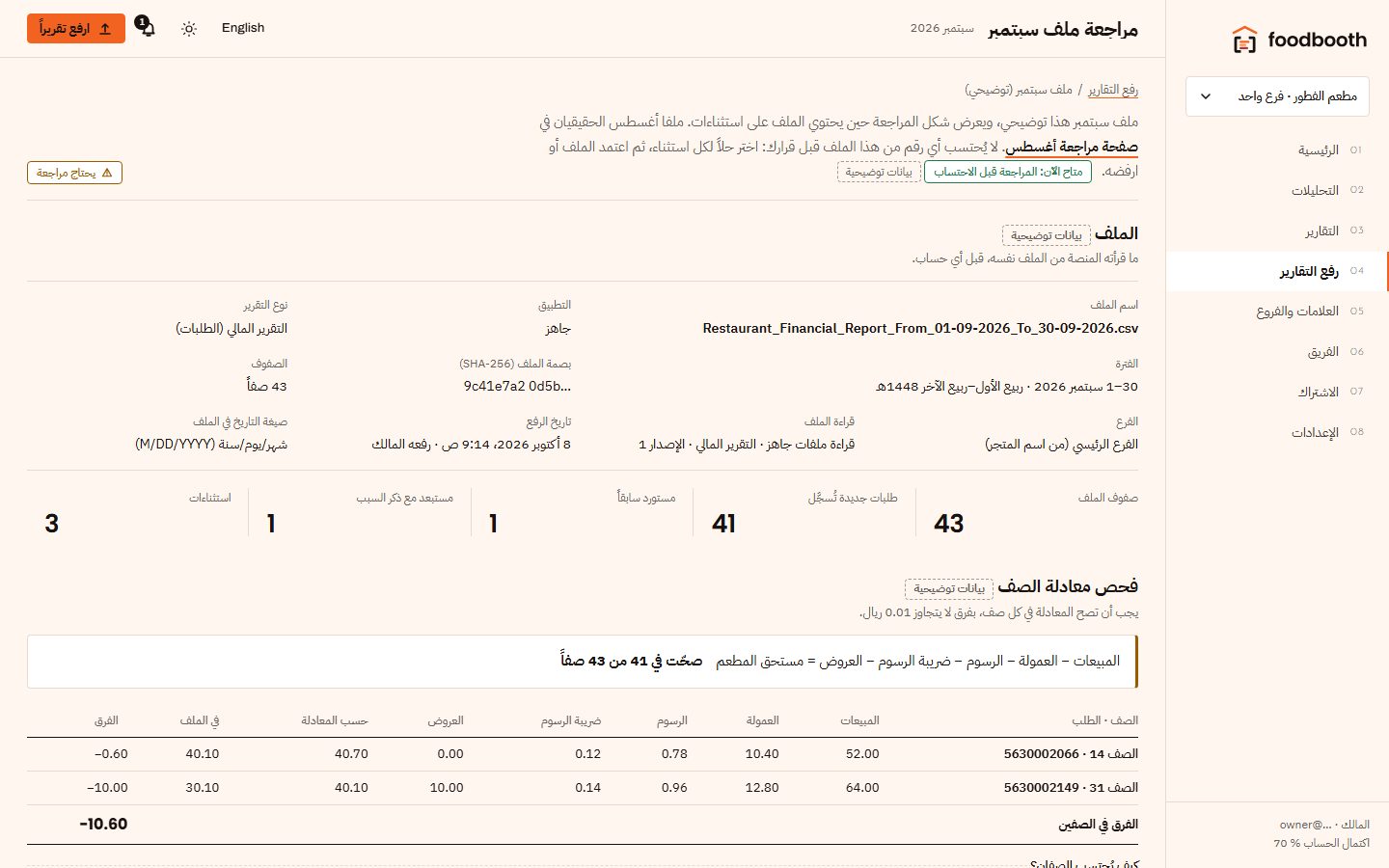The width and height of the screenshot is (1389, 868).
Task: Follow صفحة مراجعة أغسطس link
Action: pos(1072,147)
